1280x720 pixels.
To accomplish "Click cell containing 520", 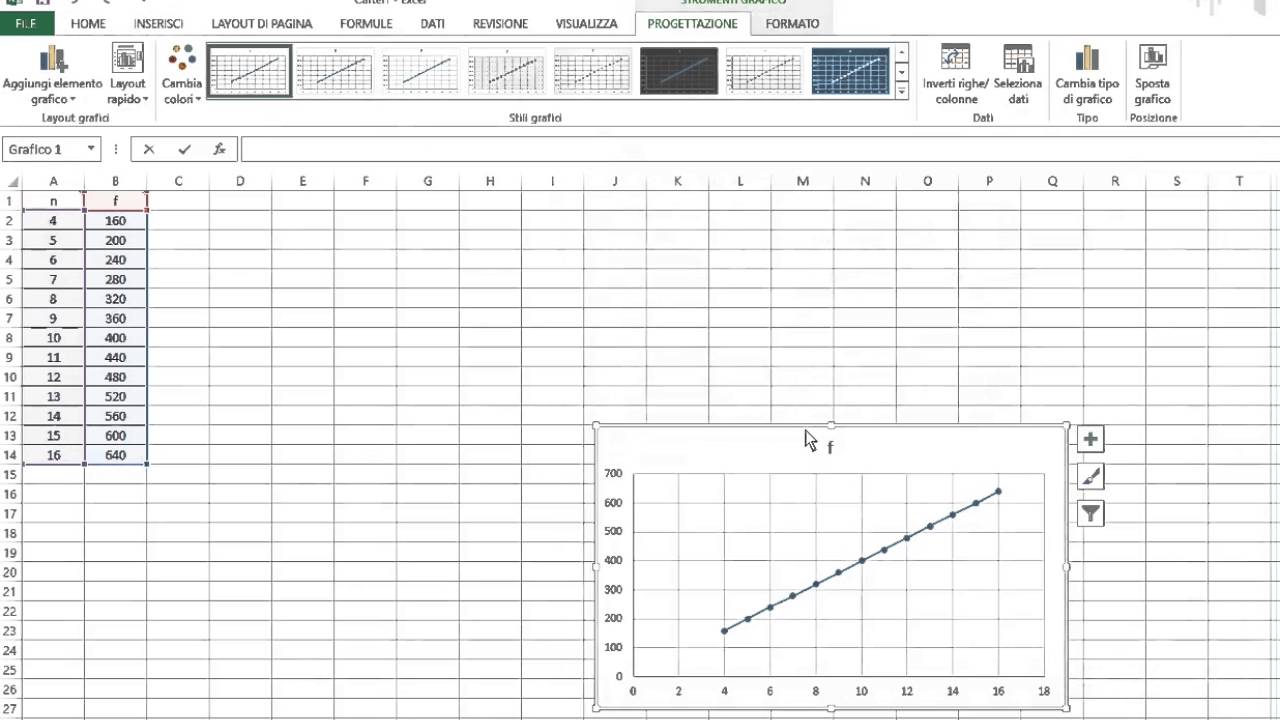I will (115, 396).
